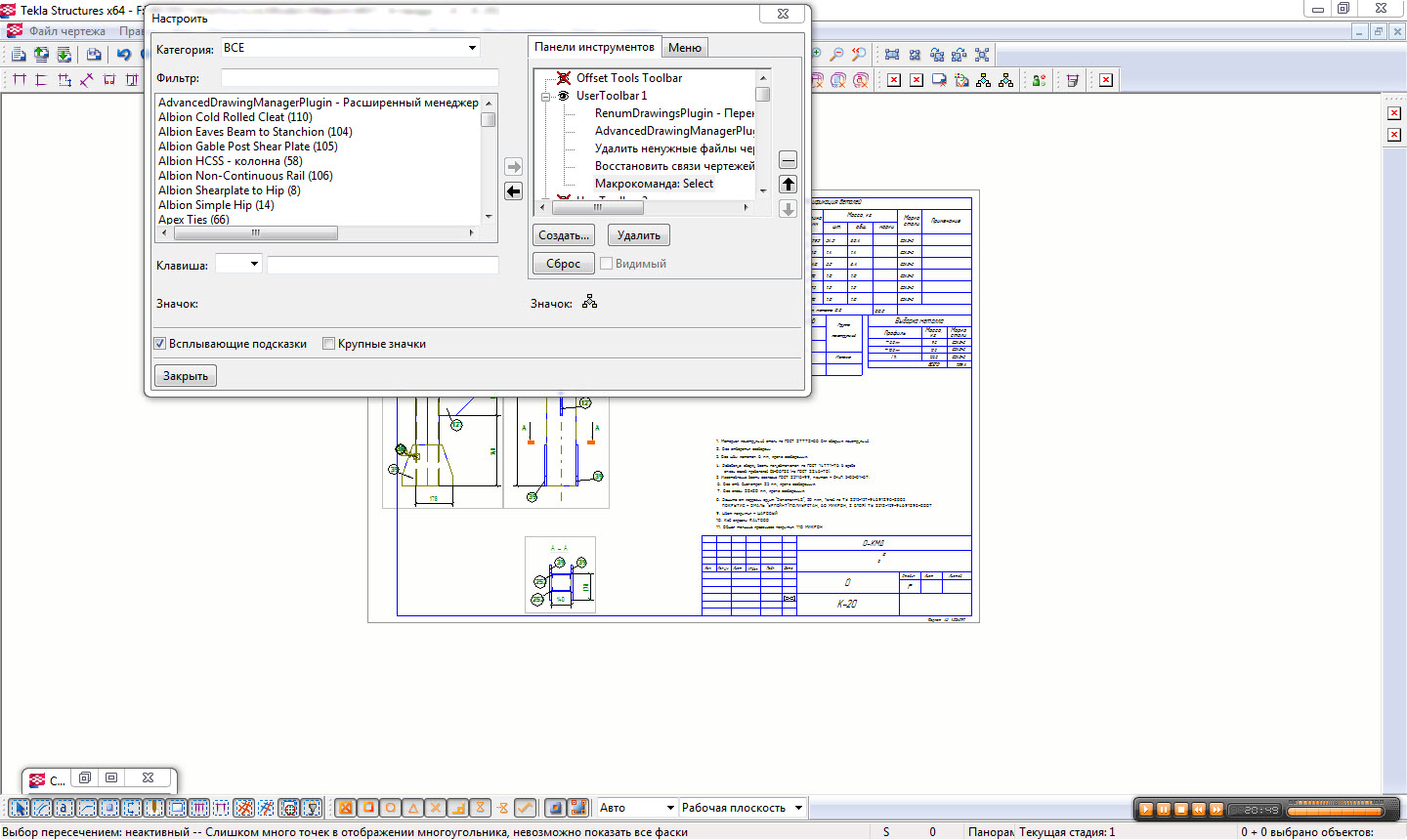Click the Undo arrow in the toolbar
The image size is (1407, 840).
124,55
